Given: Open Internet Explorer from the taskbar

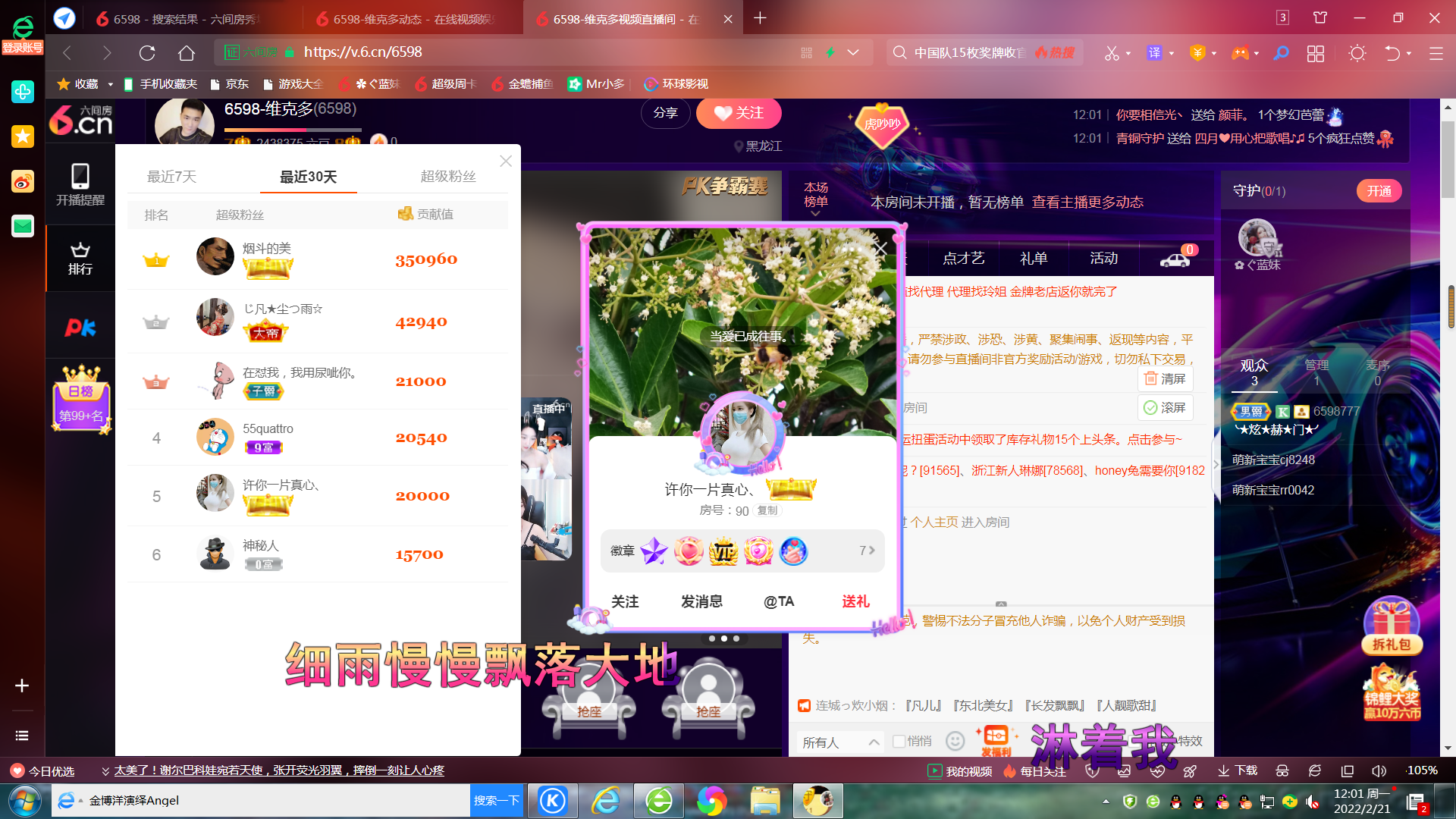Looking at the screenshot, I should pos(606,800).
